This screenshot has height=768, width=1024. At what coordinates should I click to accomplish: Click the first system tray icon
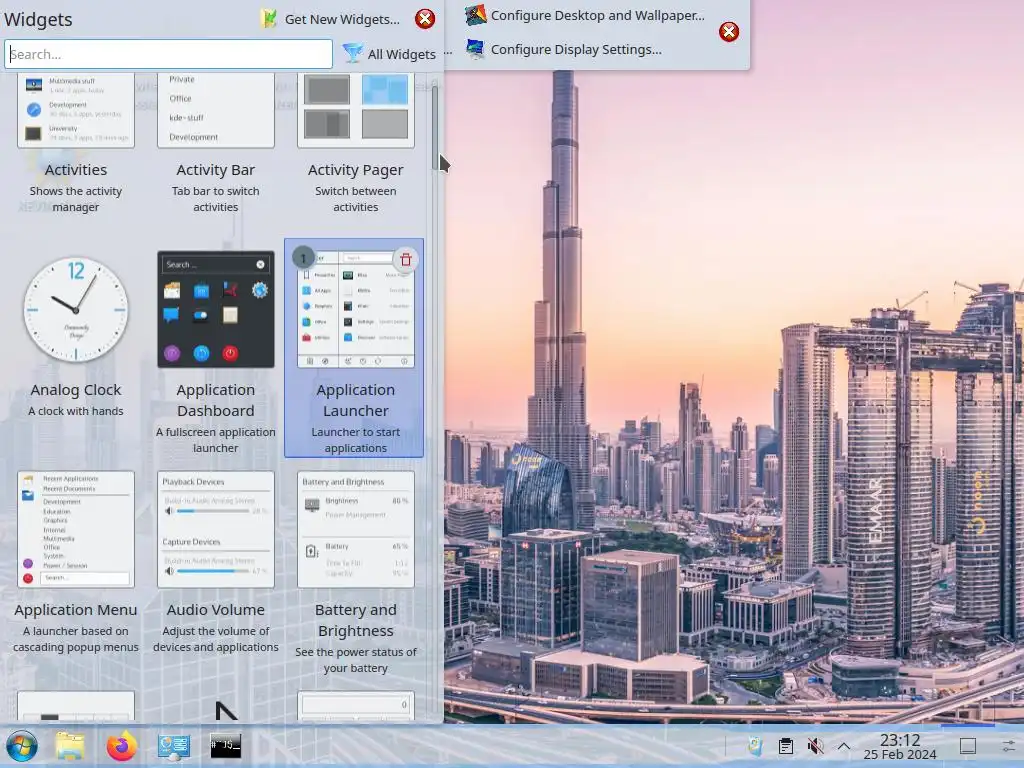[x=756, y=746]
